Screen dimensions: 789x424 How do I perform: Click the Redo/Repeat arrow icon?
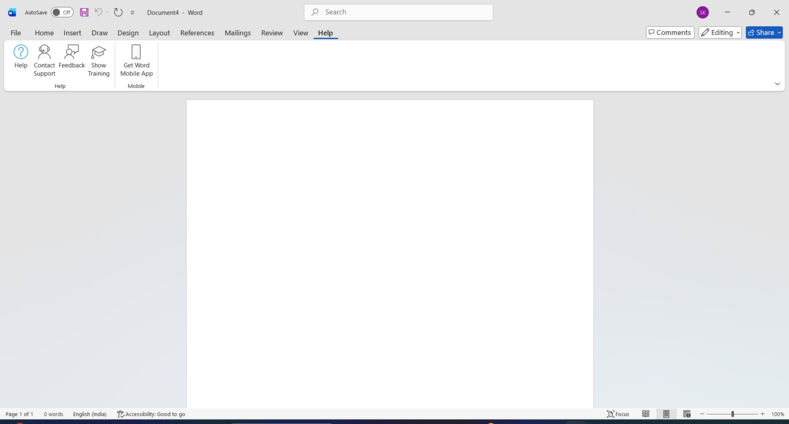[x=118, y=13]
